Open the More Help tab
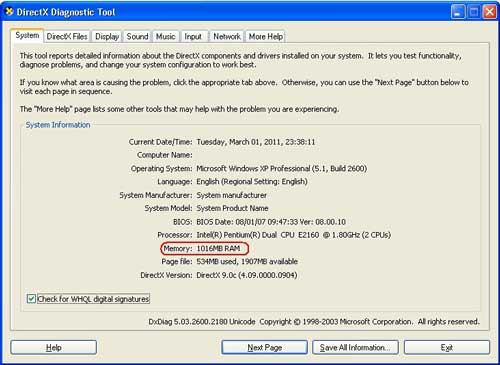 [266, 36]
